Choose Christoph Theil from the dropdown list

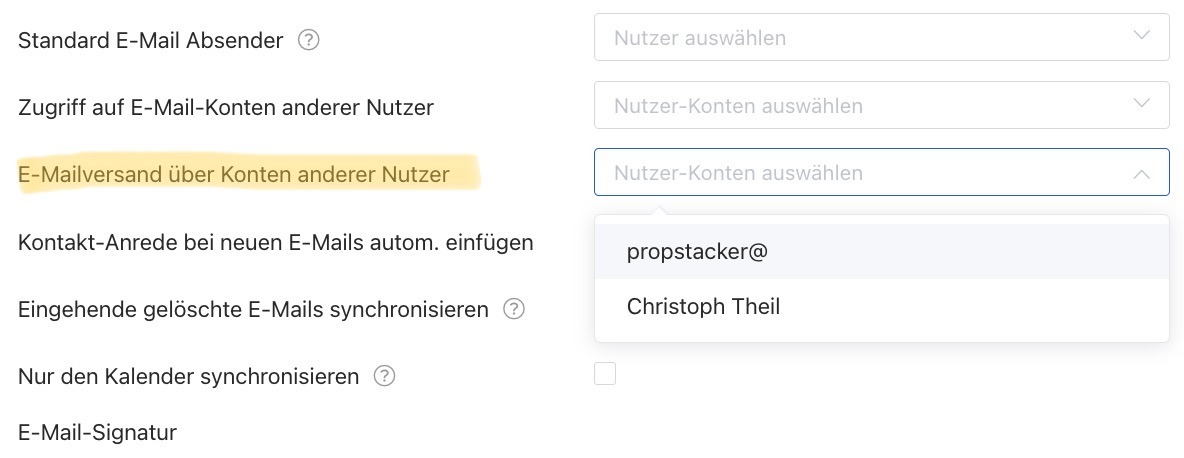[x=881, y=306]
